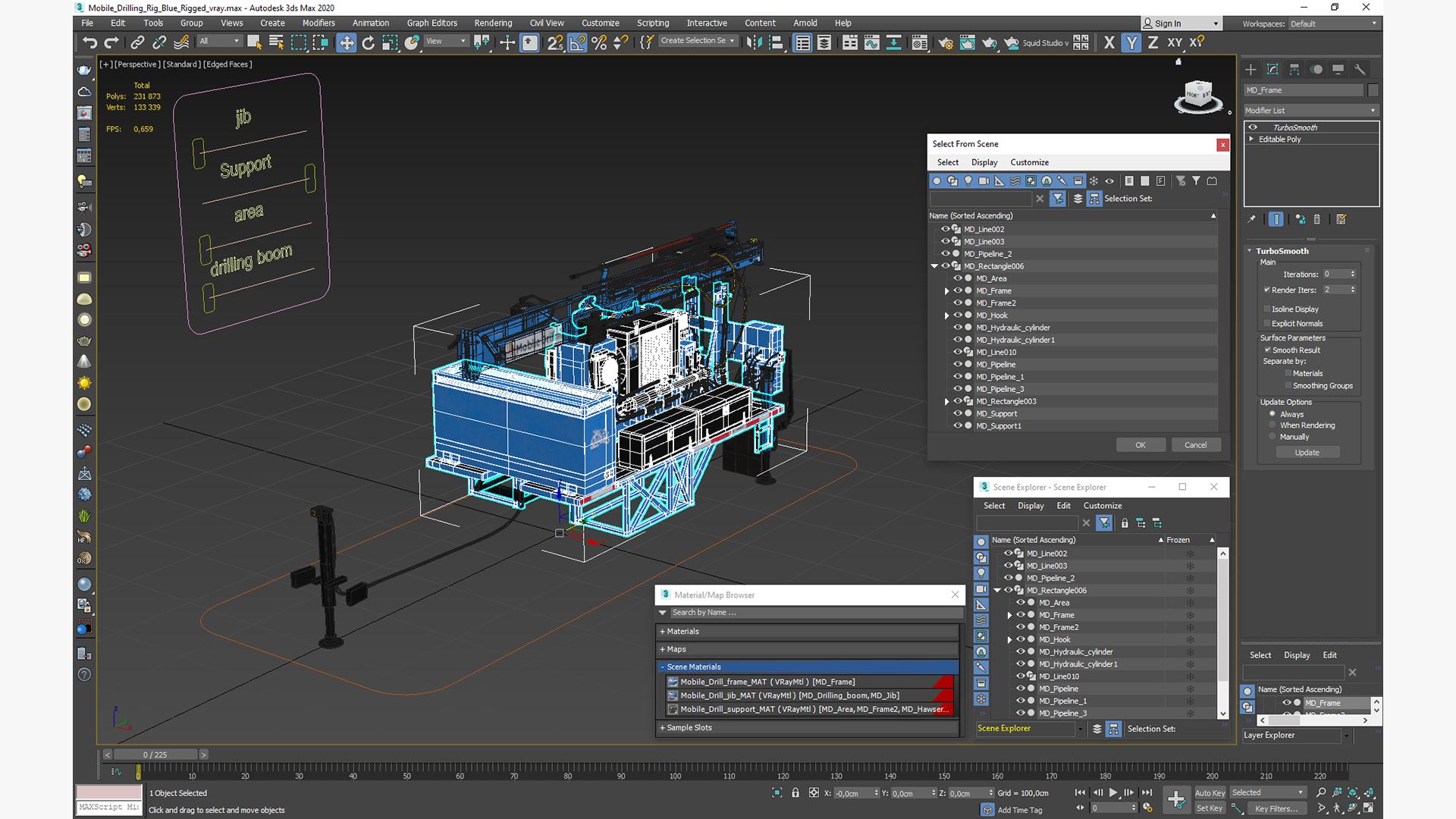Toggle selection lock padlock on status bar
Image resolution: width=1456 pixels, height=819 pixels.
pyautogui.click(x=795, y=792)
